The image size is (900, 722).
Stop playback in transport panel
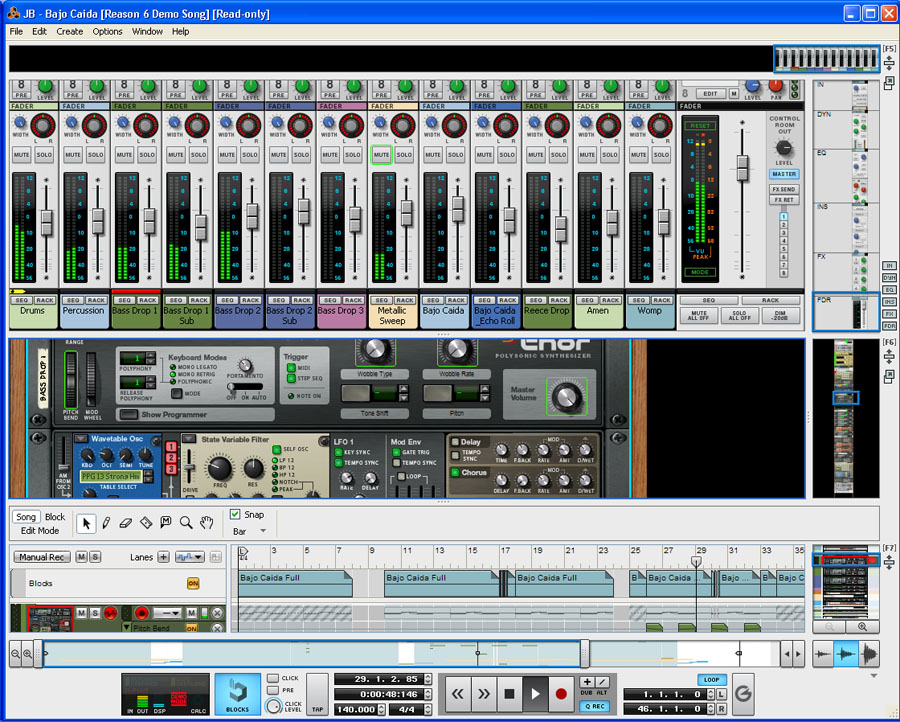tap(509, 694)
